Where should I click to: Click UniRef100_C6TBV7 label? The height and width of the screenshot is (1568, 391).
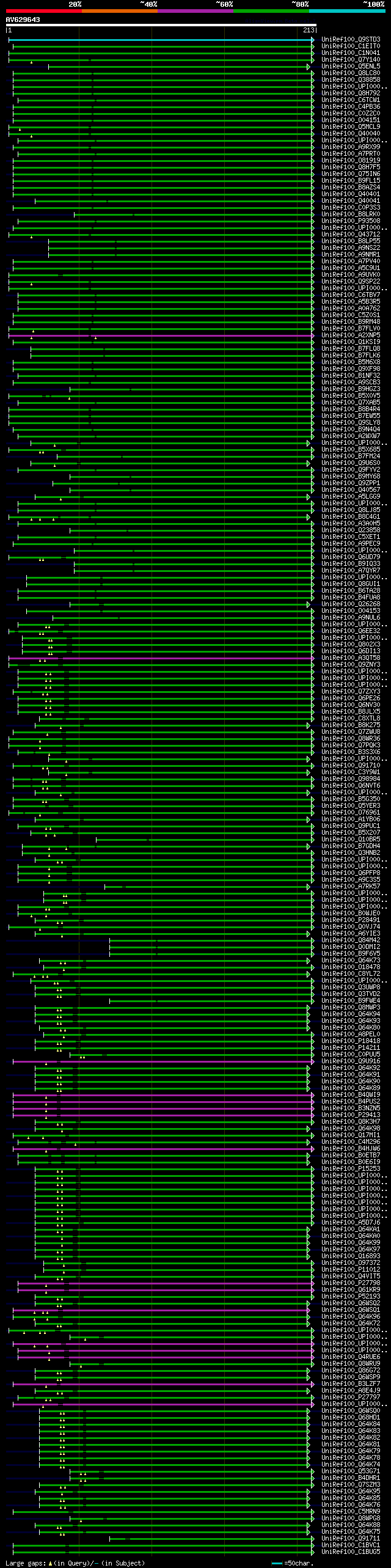(351, 295)
